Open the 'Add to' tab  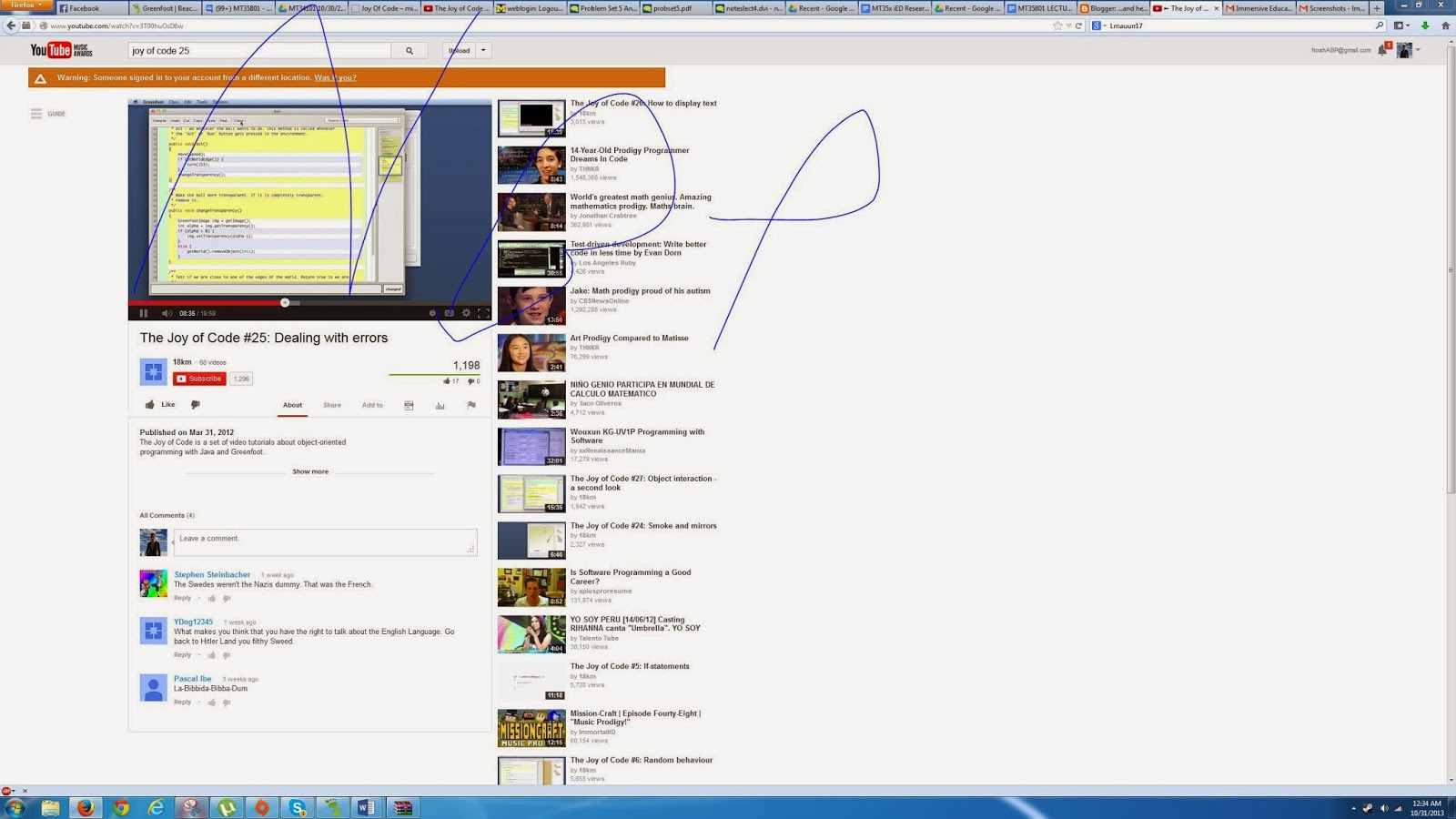tap(372, 405)
